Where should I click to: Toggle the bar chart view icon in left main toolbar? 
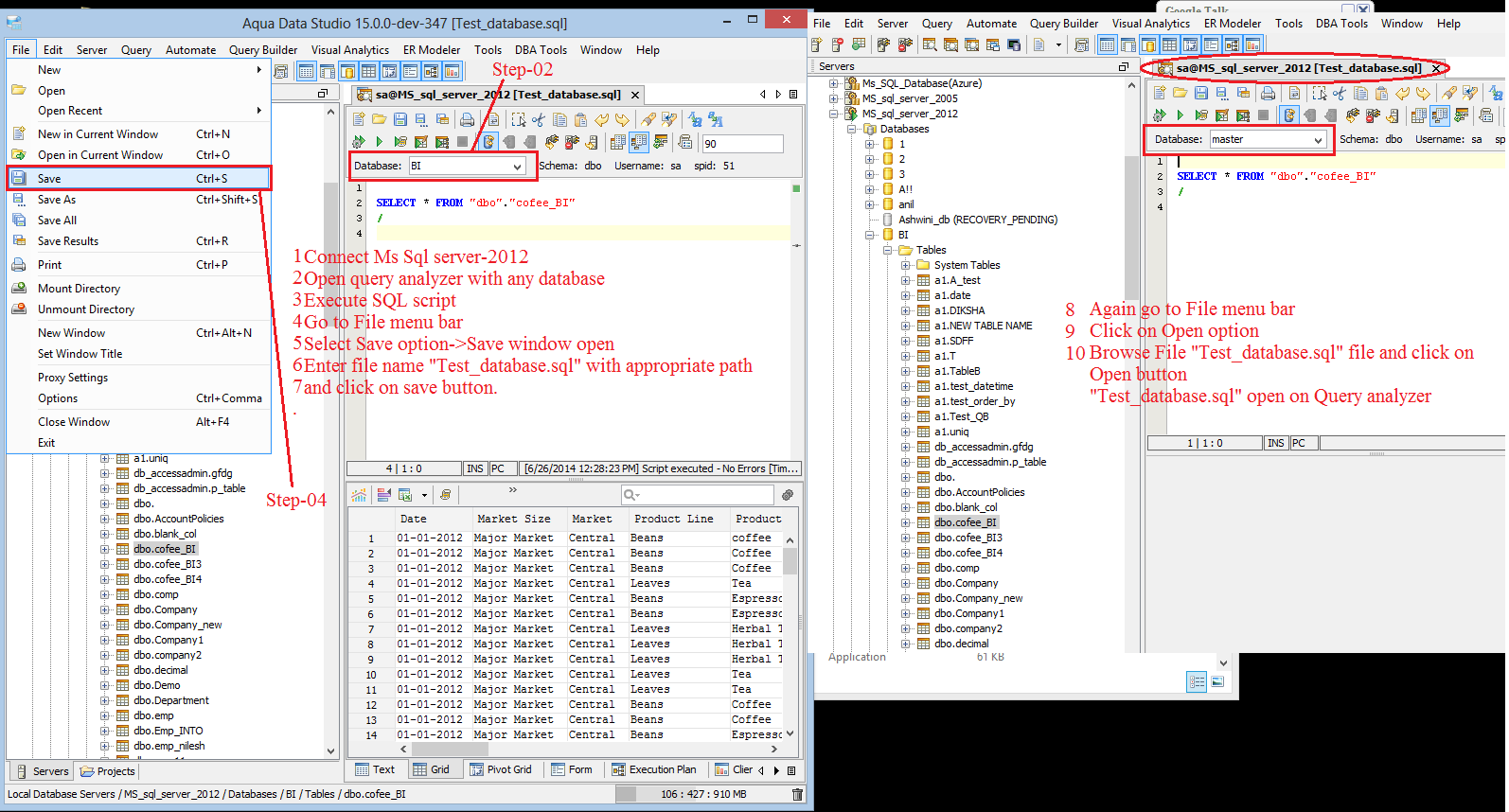(x=453, y=71)
